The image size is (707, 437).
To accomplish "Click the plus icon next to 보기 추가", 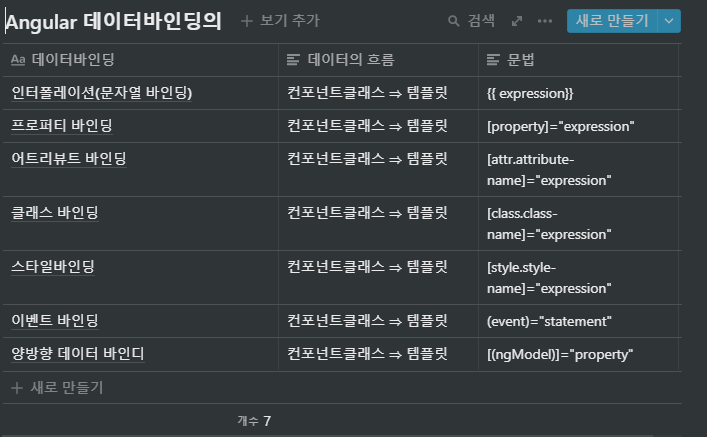I will pos(246,21).
